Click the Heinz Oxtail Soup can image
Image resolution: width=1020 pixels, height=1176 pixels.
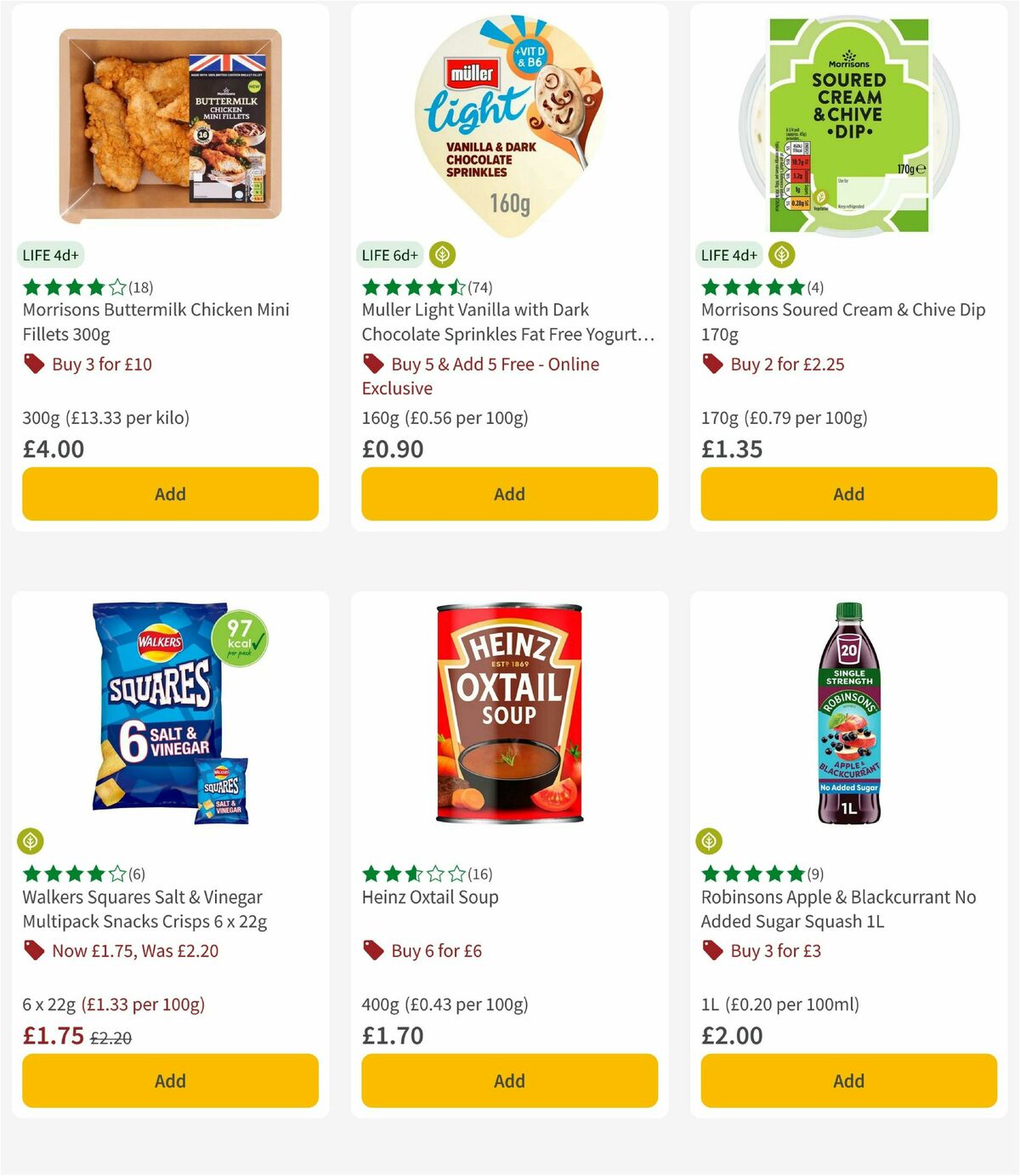click(508, 714)
